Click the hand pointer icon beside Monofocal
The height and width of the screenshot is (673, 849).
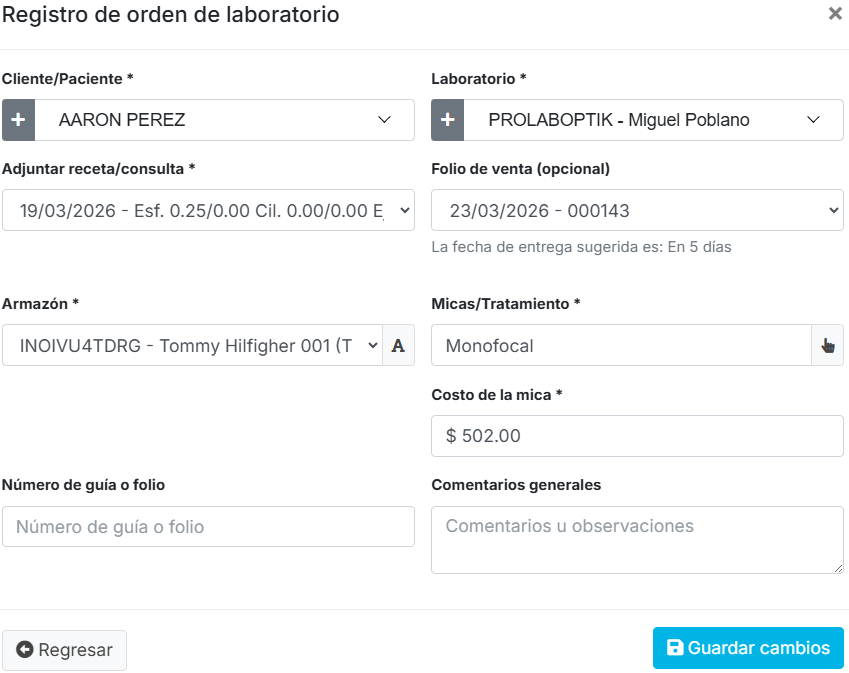pyautogui.click(x=827, y=346)
